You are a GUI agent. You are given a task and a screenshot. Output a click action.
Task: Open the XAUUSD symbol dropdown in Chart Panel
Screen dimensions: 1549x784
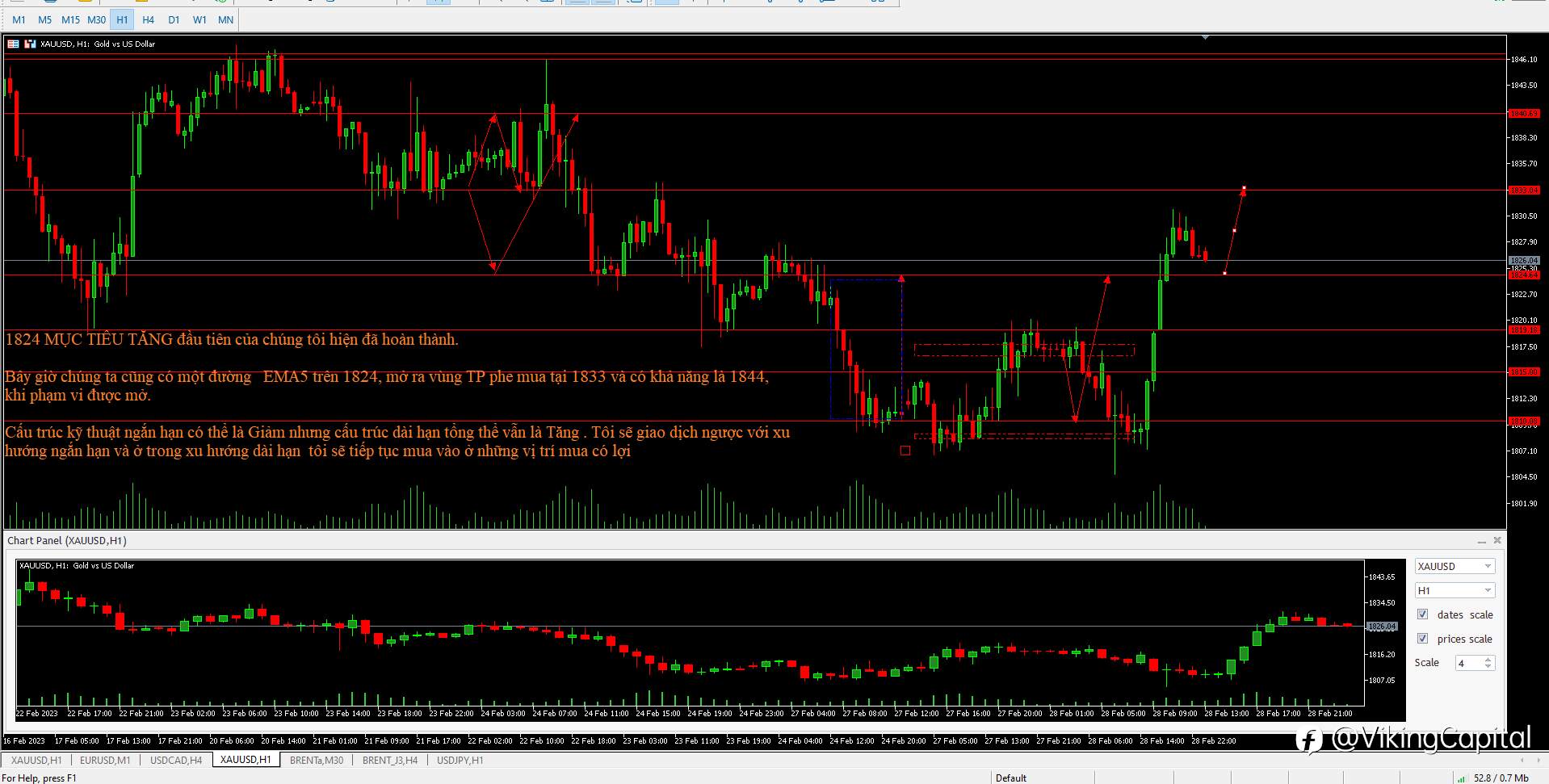click(x=1455, y=566)
